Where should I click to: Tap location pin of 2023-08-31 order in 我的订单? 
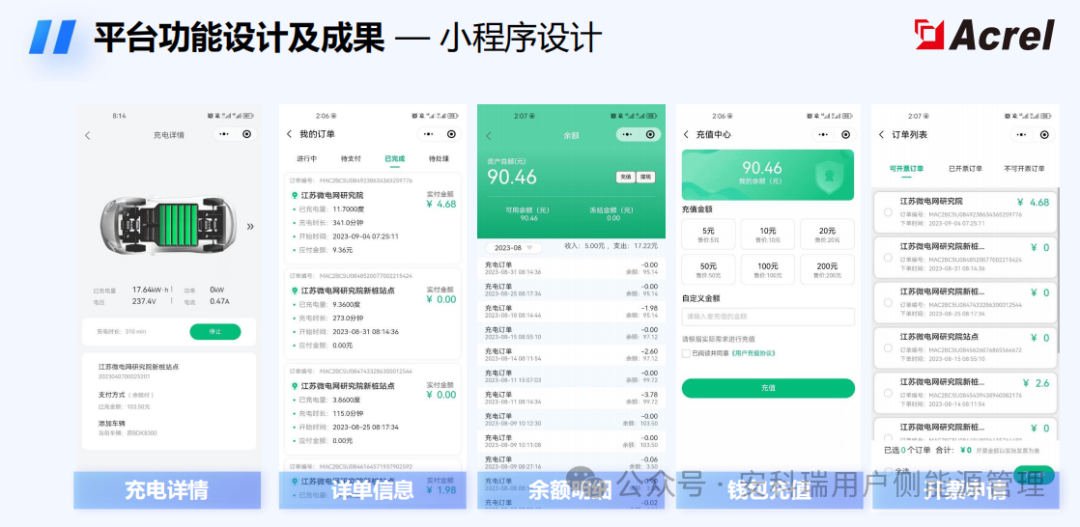[x=295, y=291]
